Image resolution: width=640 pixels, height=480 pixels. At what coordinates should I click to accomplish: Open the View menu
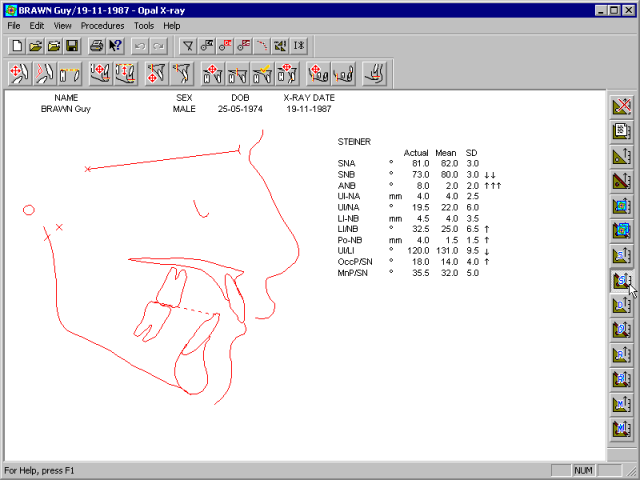pyautogui.click(x=62, y=26)
